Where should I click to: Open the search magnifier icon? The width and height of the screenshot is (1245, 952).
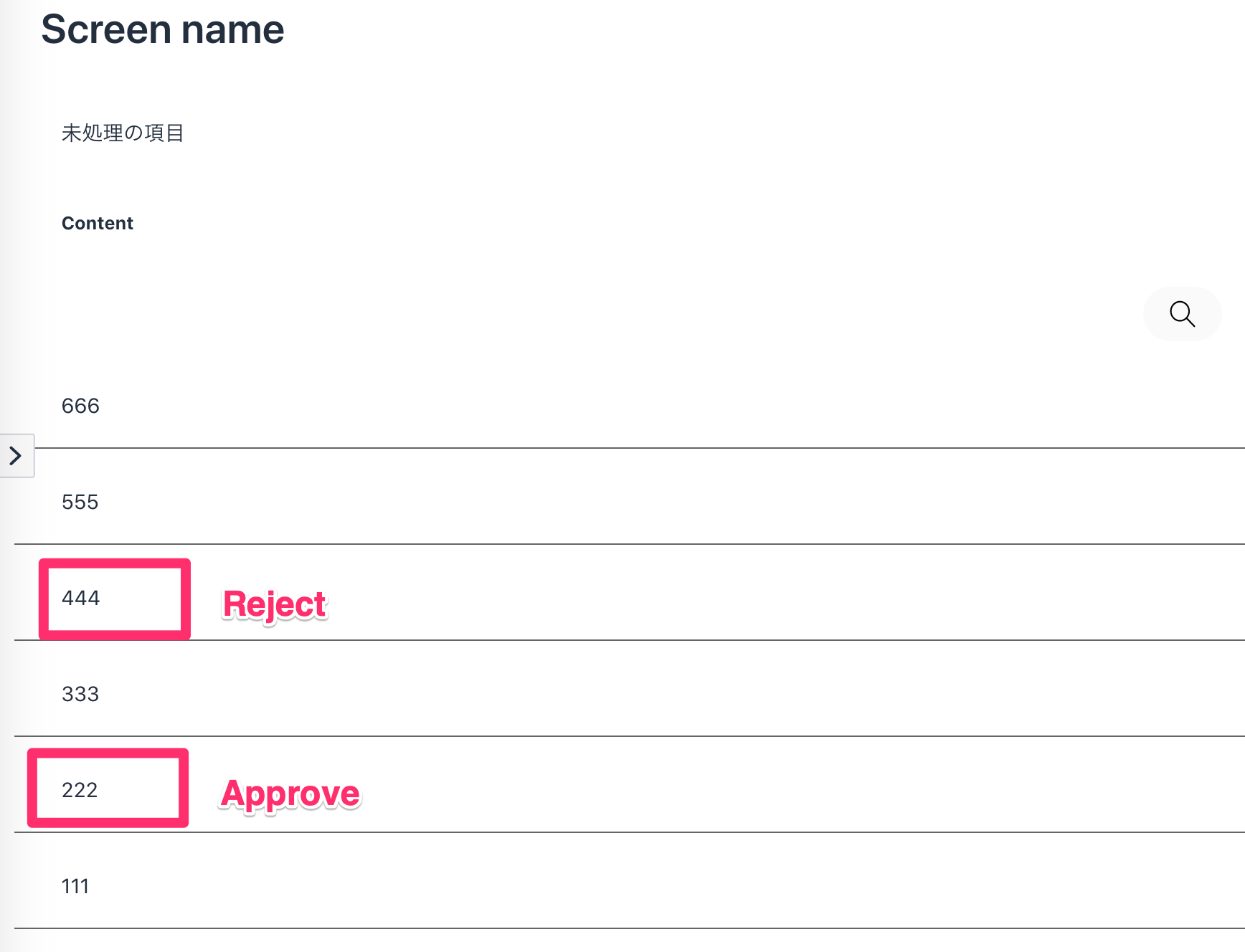coord(1182,313)
